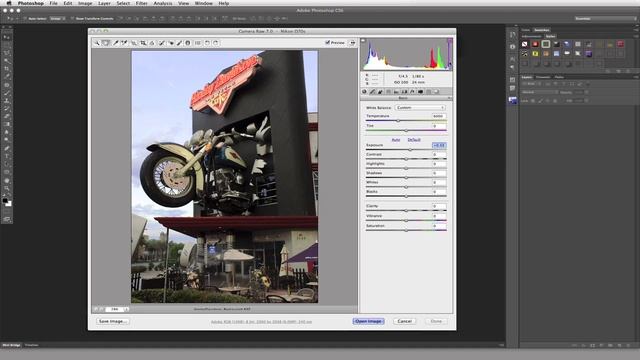Image resolution: width=640 pixels, height=360 pixels.
Task: Open the Lens Corrections panel tab
Action: coord(404,92)
